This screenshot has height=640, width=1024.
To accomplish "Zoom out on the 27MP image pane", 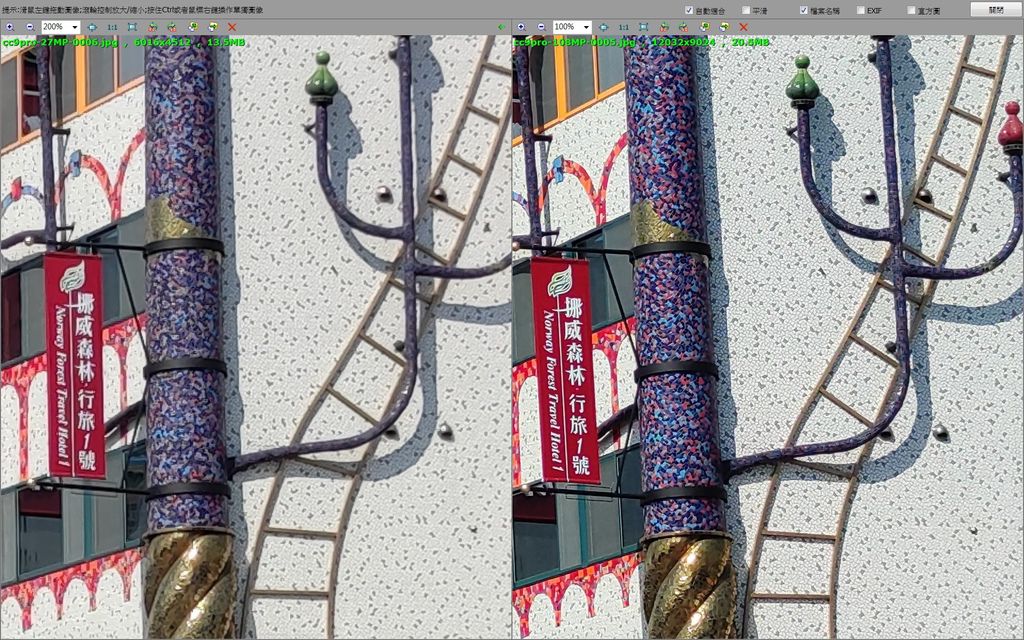I will tap(30, 27).
